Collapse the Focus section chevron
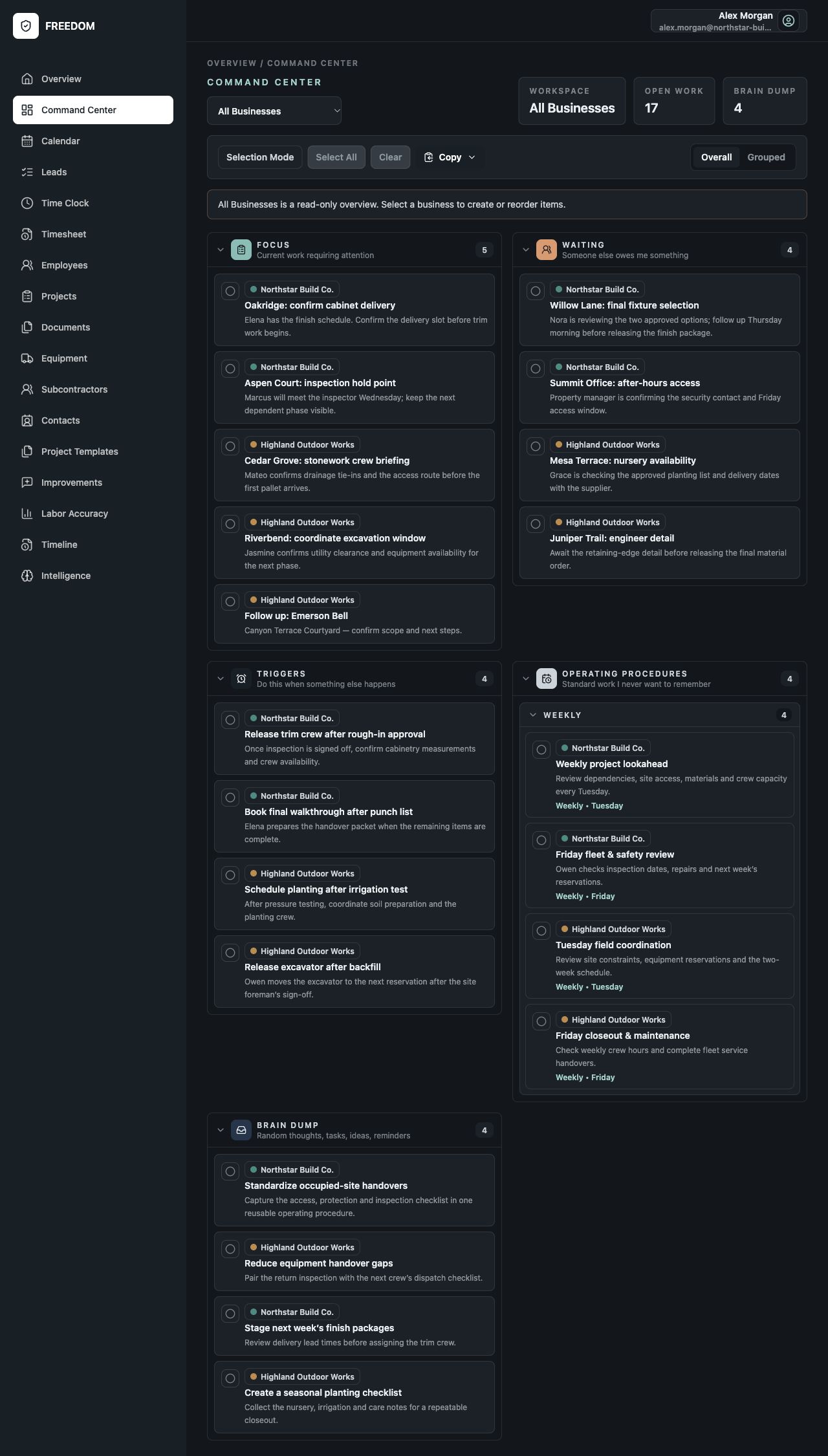The height and width of the screenshot is (1456, 828). click(x=221, y=250)
